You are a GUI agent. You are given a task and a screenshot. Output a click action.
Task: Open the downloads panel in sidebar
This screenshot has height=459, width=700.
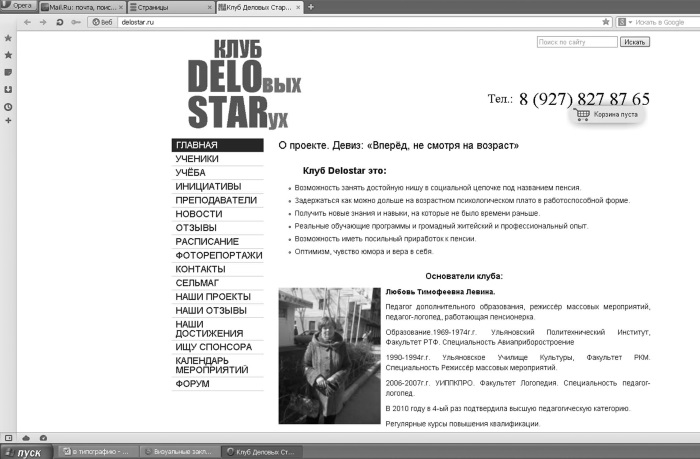8,88
